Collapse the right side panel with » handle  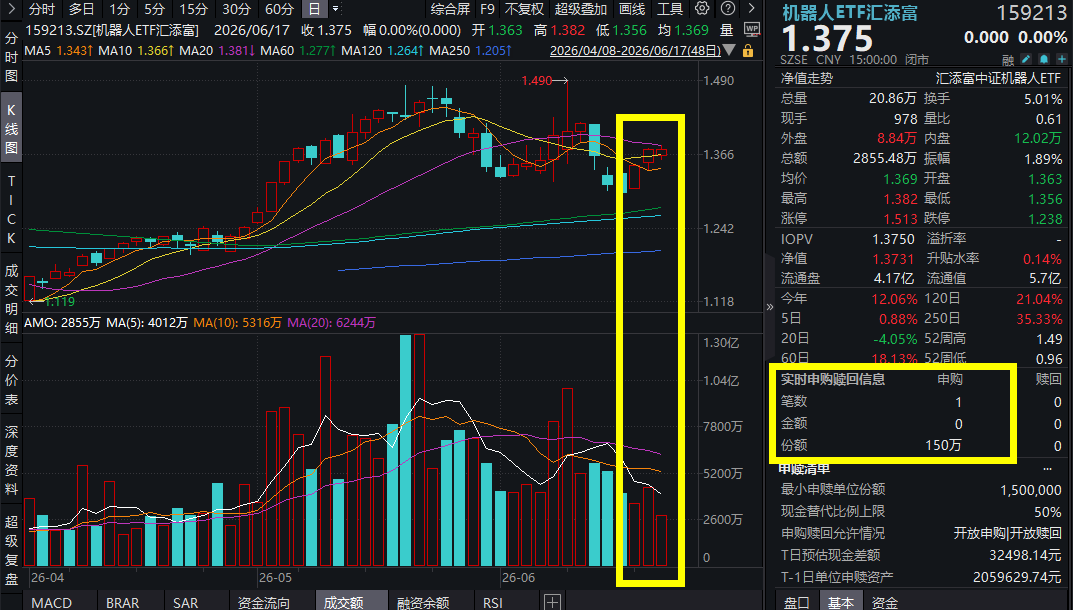click(x=769, y=307)
